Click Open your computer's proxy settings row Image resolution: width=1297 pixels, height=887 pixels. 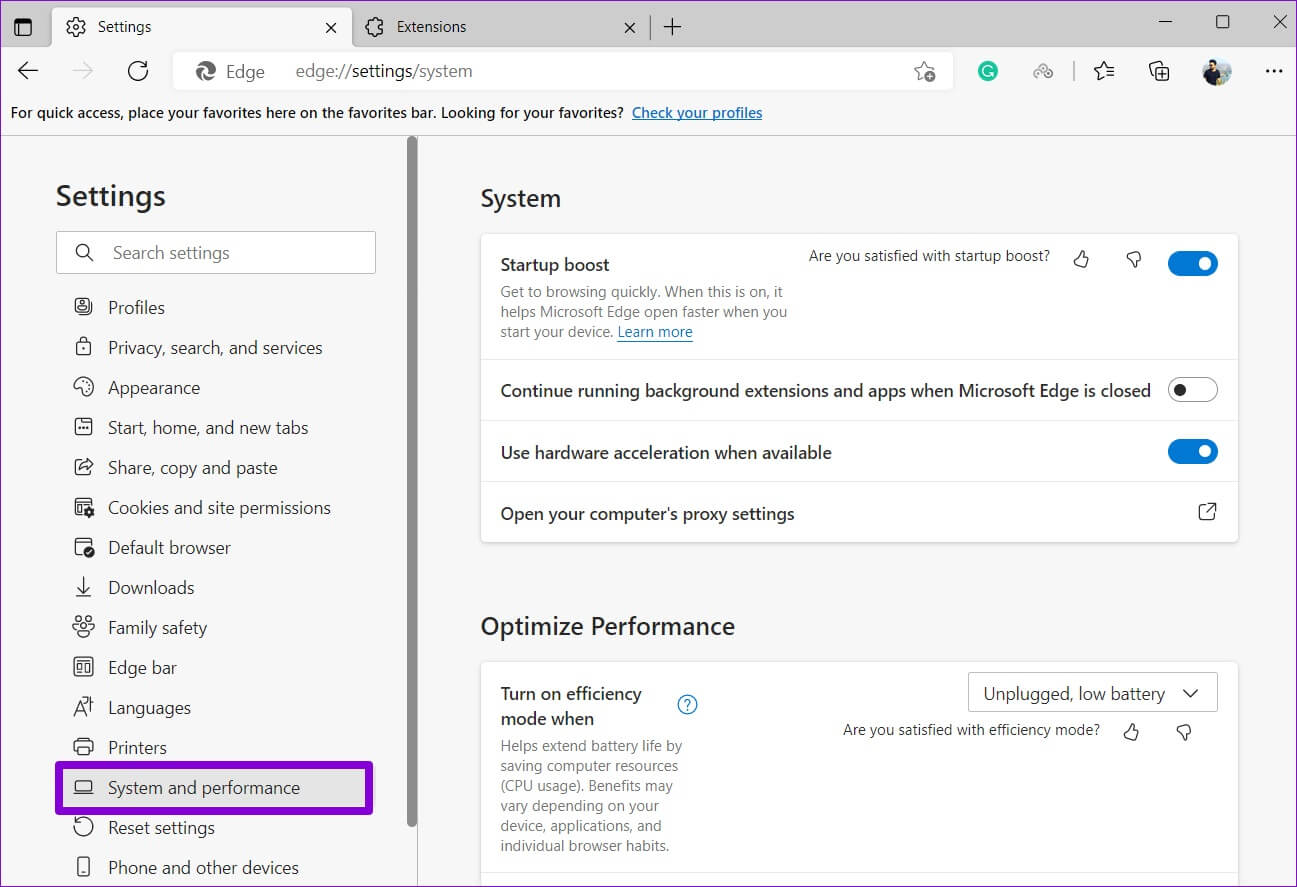[859, 513]
